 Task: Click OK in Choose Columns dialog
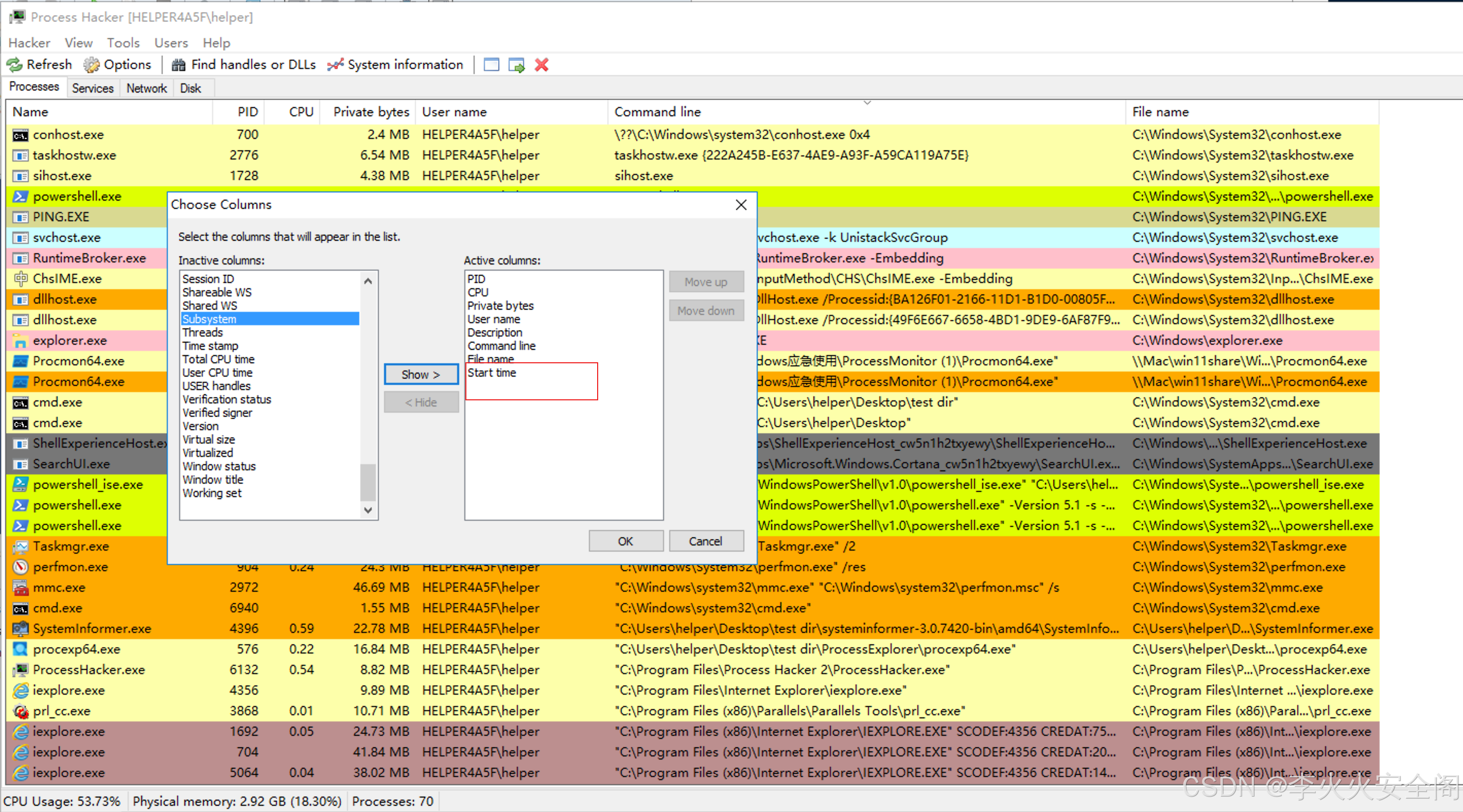(x=625, y=541)
